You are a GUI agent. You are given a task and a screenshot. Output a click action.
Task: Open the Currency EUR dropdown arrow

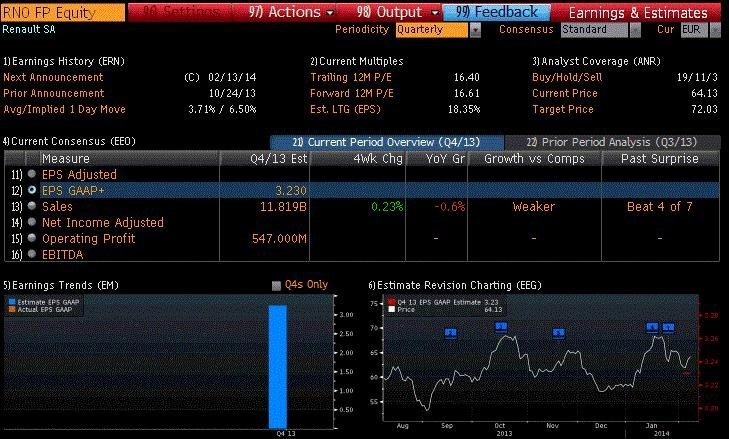715,30
